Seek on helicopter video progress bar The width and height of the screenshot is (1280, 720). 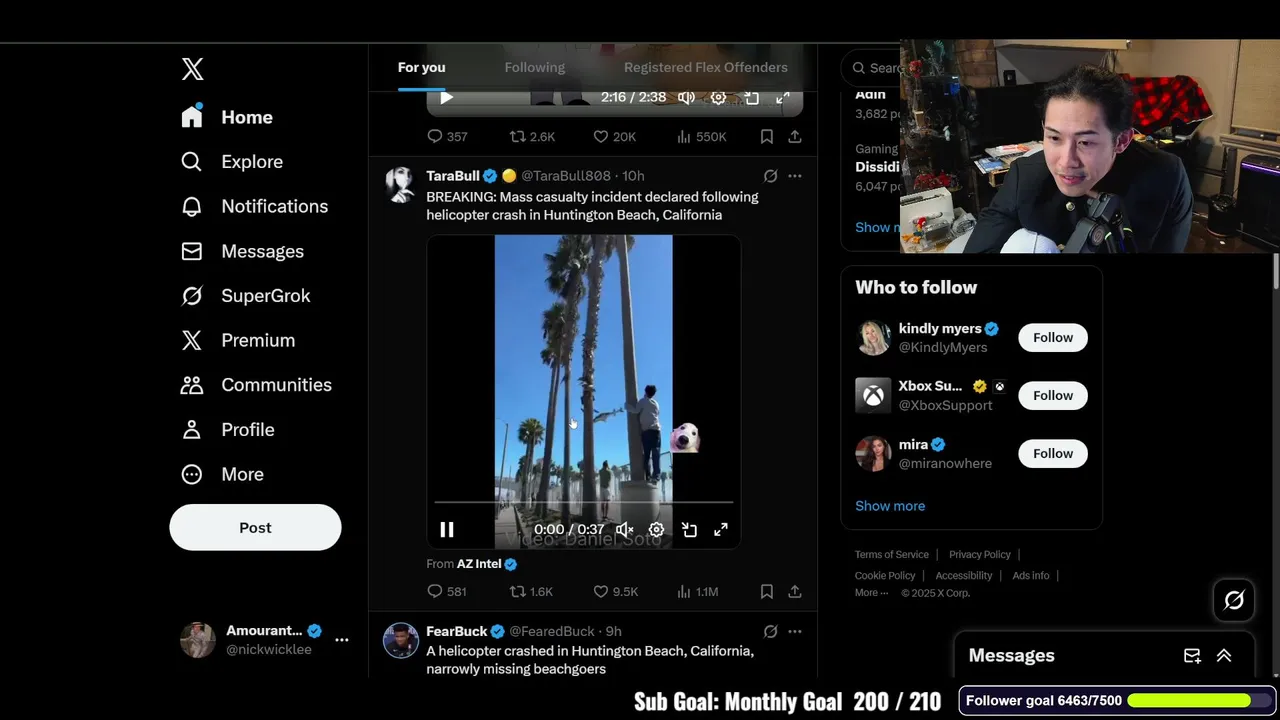(583, 502)
